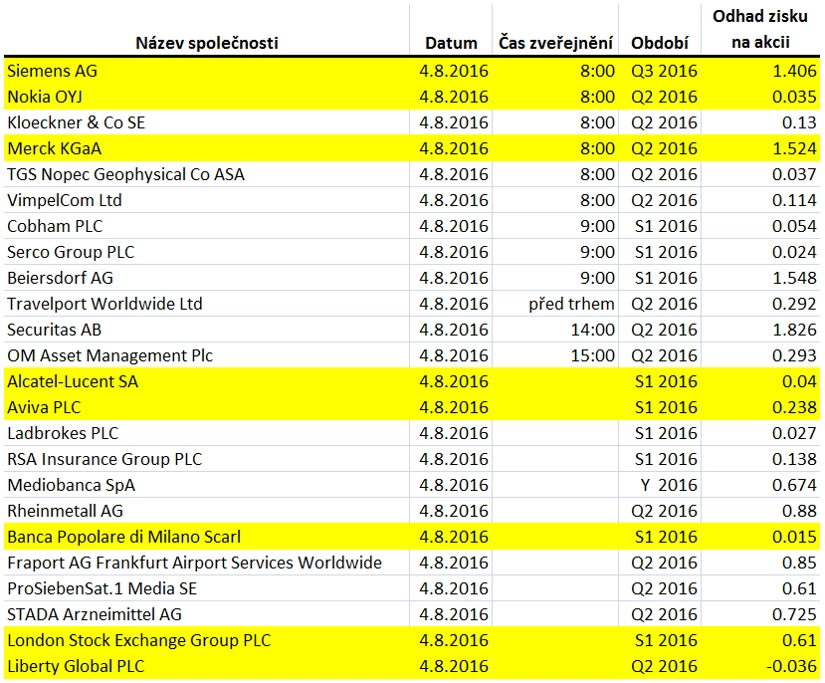Click Serco Group estimate value 0.024
This screenshot has width=825, height=683.
tap(794, 252)
